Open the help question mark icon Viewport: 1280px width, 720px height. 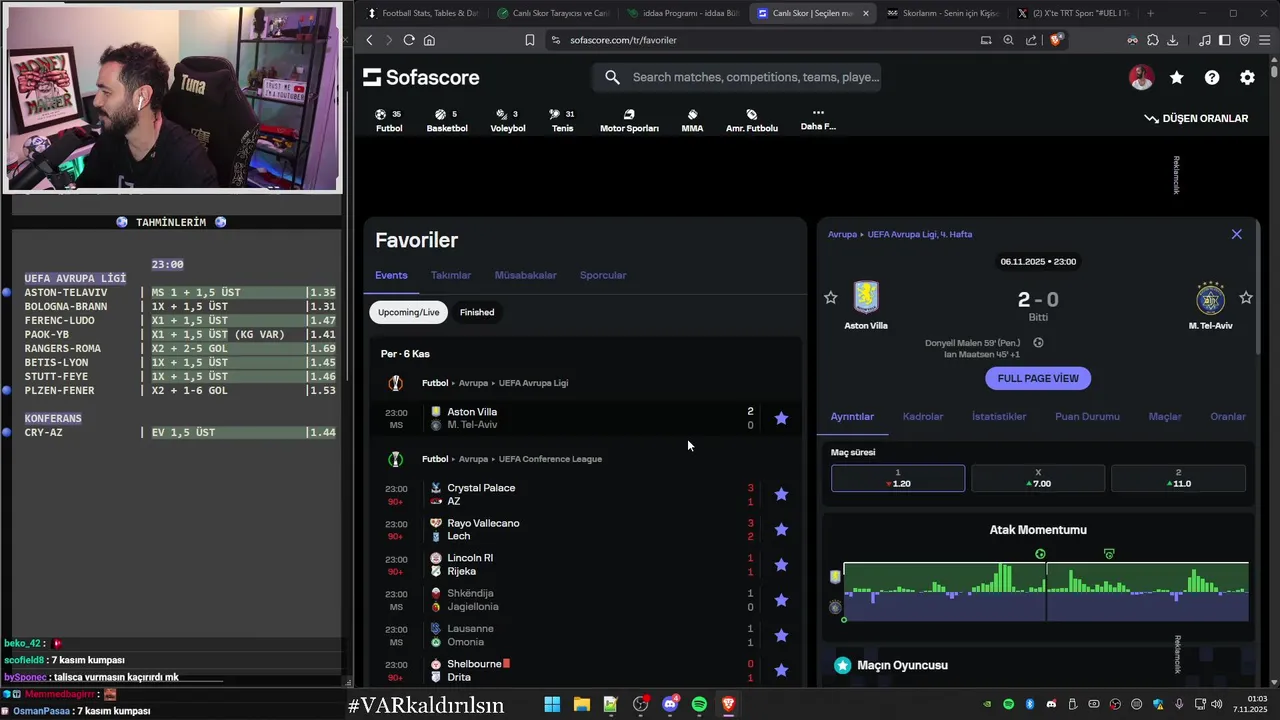click(1212, 78)
